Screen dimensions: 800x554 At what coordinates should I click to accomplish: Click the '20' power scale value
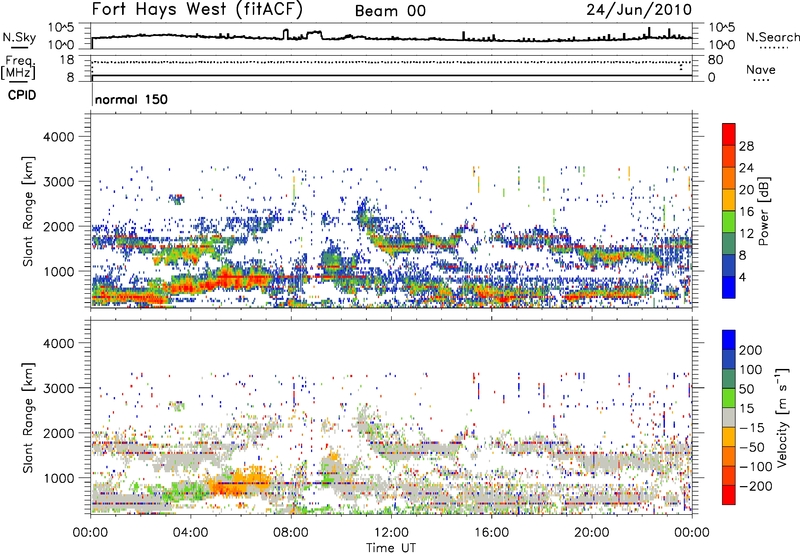pyautogui.click(x=746, y=190)
